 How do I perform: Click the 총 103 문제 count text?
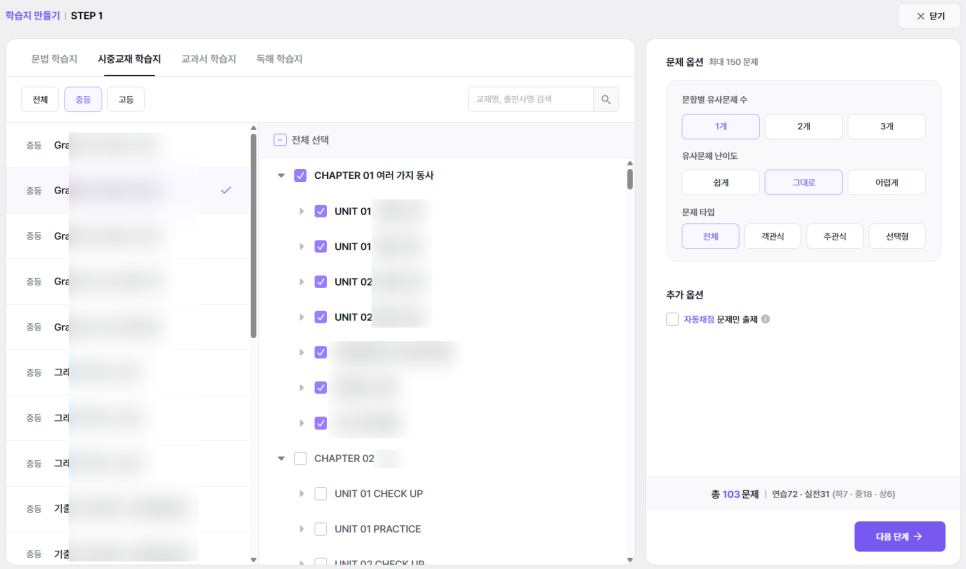735,494
